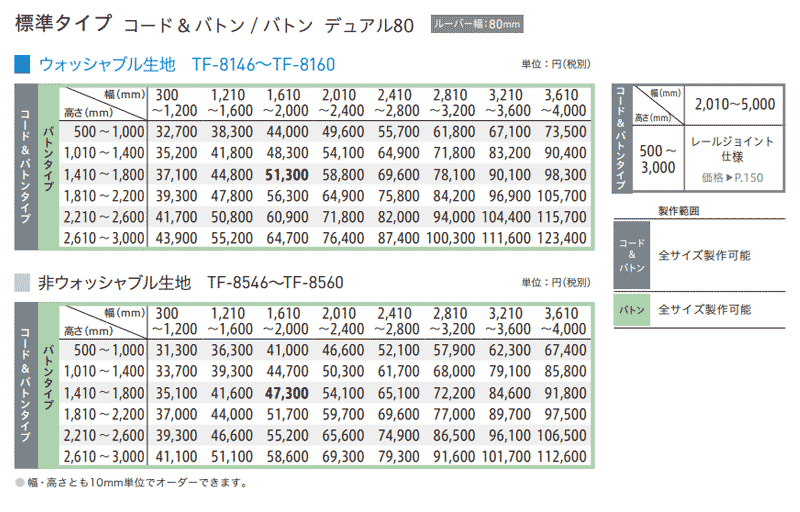Click the 10mm単位 order footnote
Viewport: 800px width, 512px height.
pos(130,483)
